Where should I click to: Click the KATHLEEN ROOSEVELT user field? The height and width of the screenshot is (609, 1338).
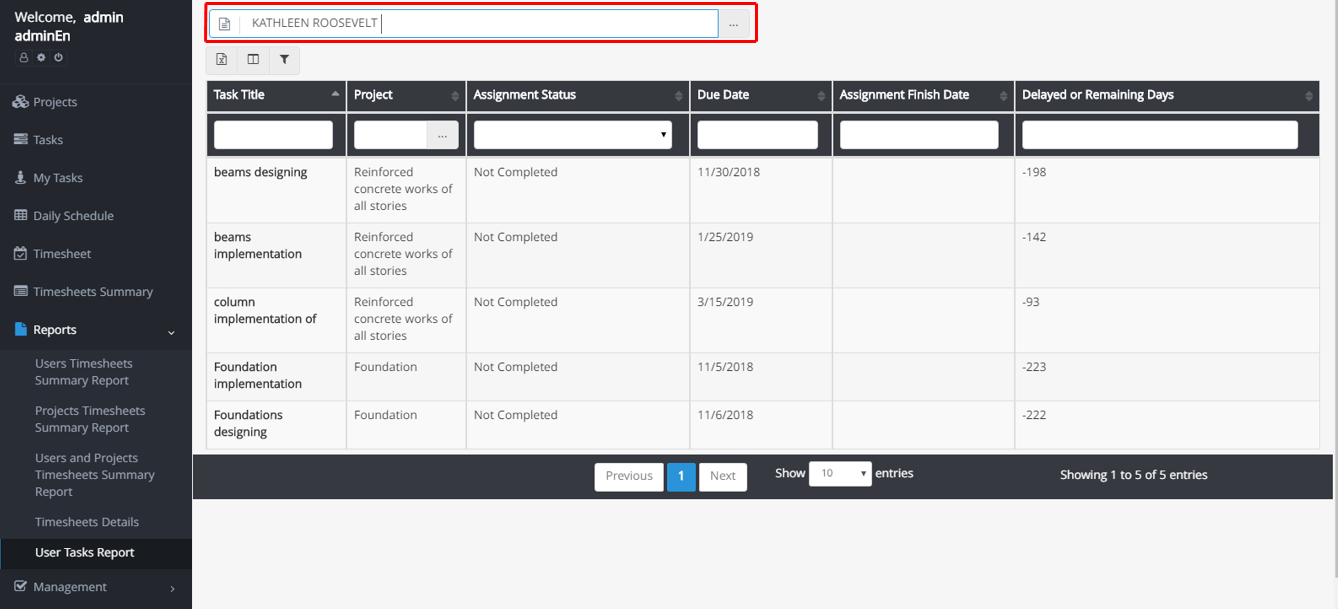tap(478, 24)
